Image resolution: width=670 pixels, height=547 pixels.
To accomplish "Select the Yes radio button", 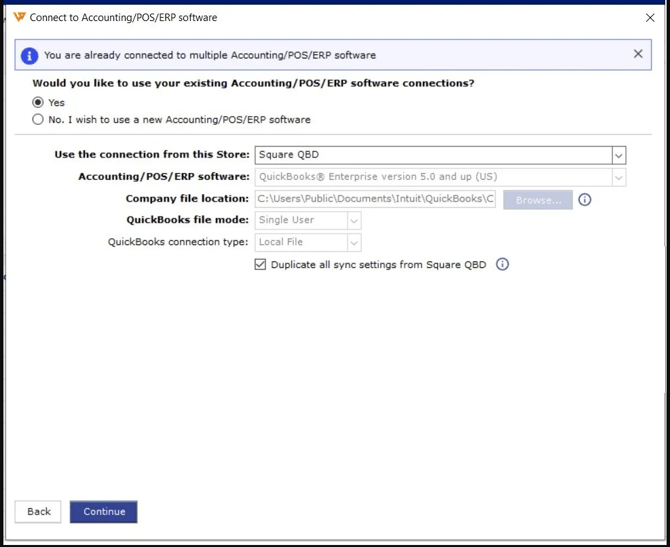I will [38, 102].
